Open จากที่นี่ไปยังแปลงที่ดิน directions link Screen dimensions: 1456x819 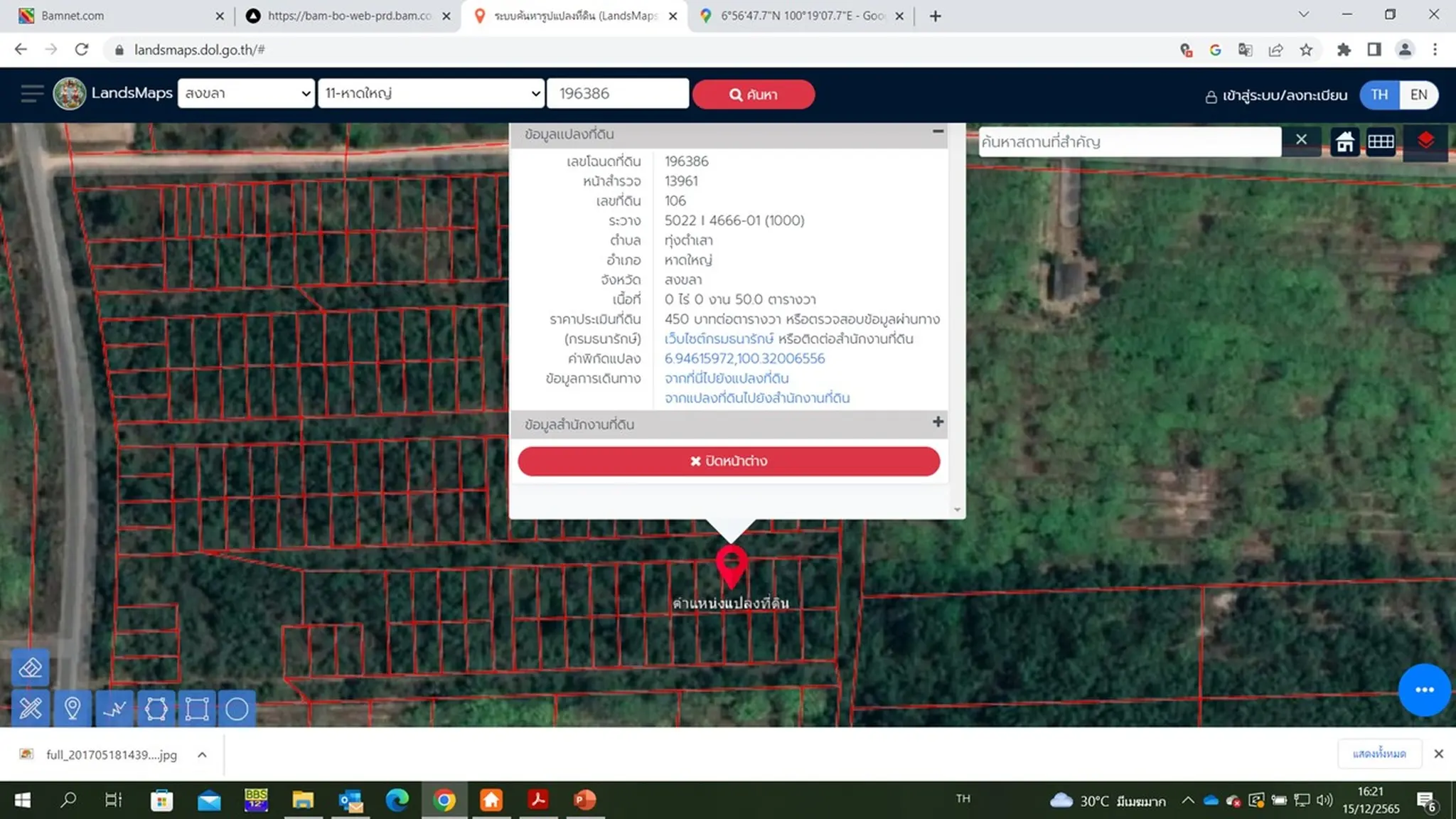(727, 378)
